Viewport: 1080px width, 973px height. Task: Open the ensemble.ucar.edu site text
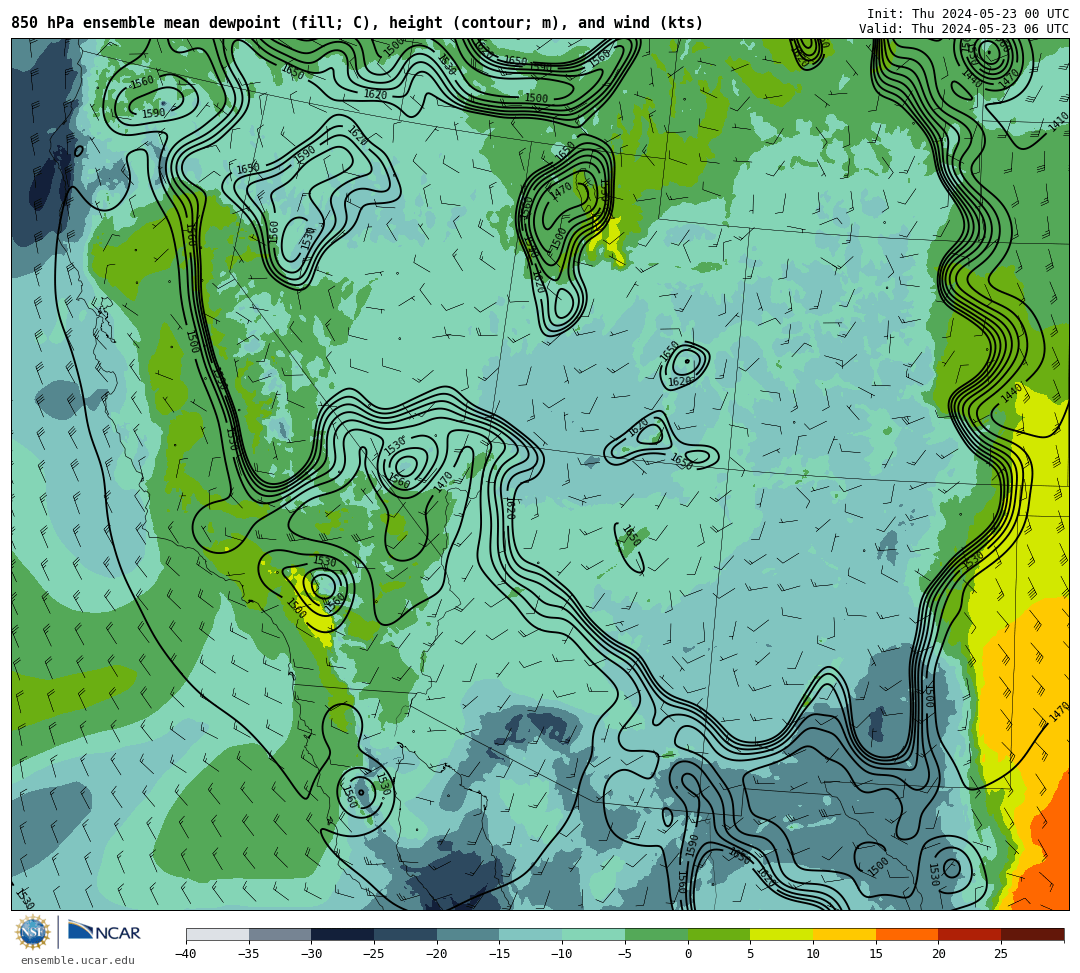(77, 960)
